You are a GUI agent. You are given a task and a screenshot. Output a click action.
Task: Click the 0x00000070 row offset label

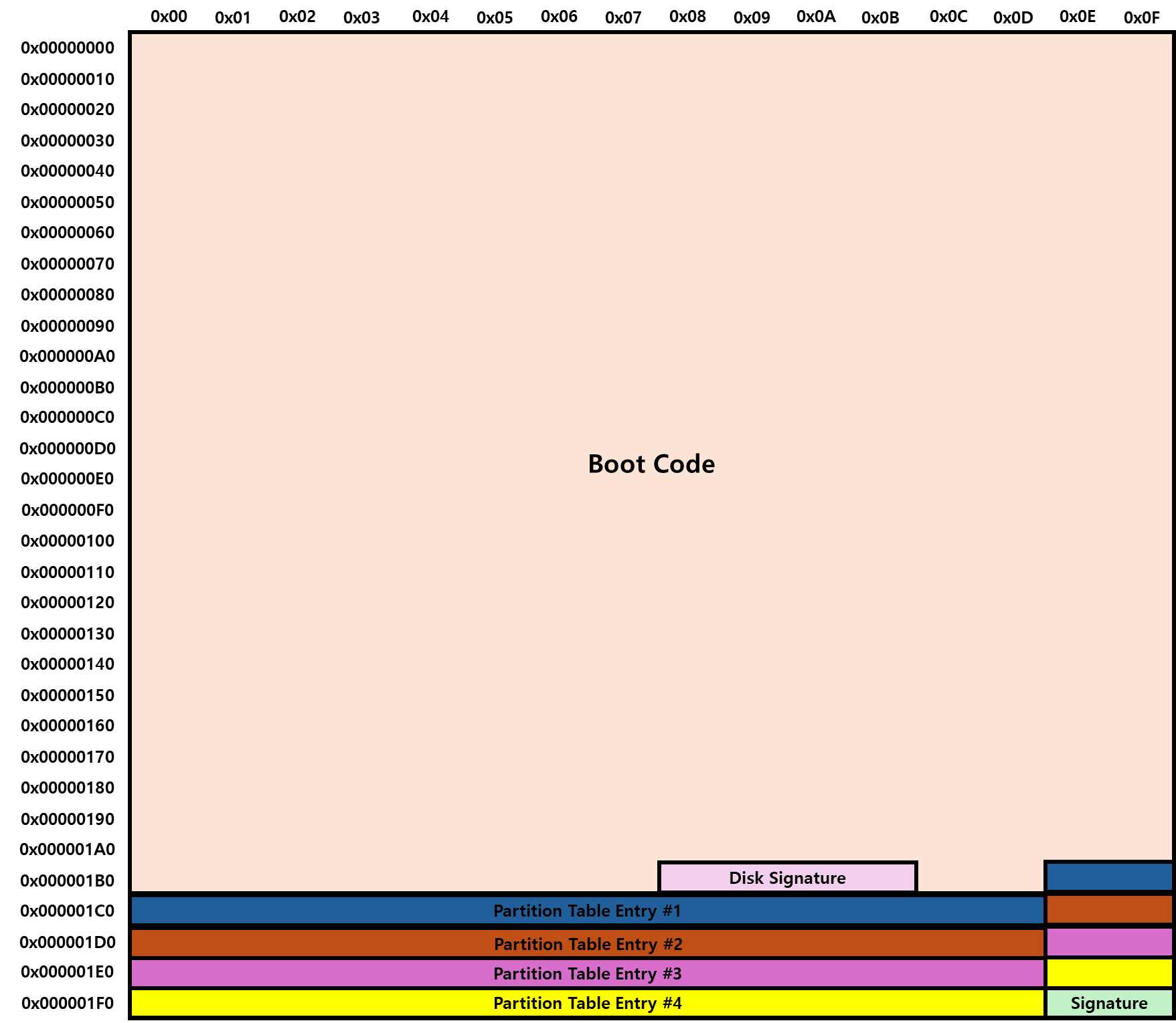point(68,264)
